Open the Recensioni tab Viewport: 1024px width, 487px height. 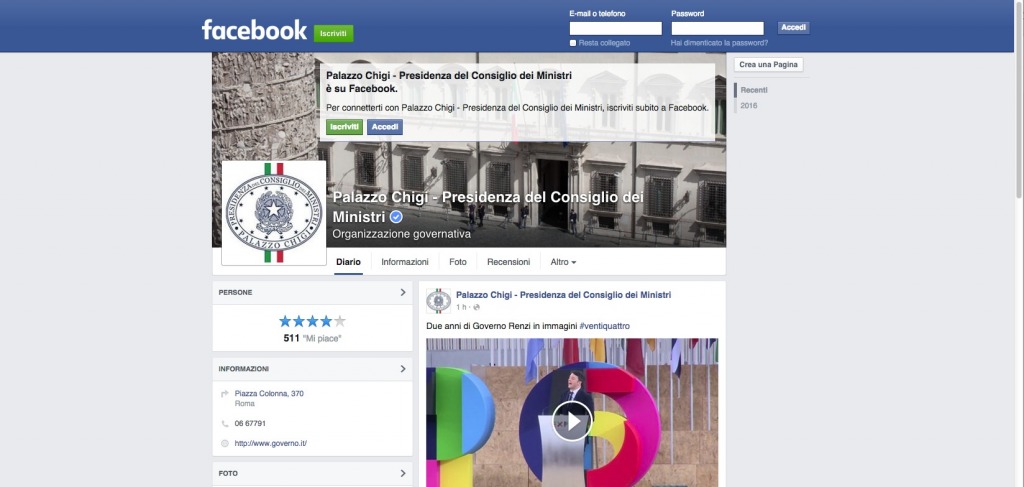pyautogui.click(x=509, y=262)
